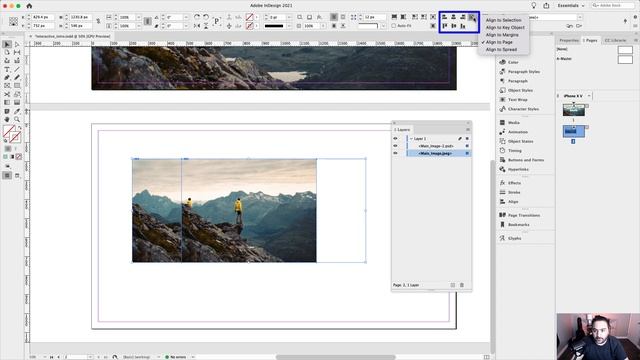Click Rotate 90° clockwise icon

(x=197, y=17)
